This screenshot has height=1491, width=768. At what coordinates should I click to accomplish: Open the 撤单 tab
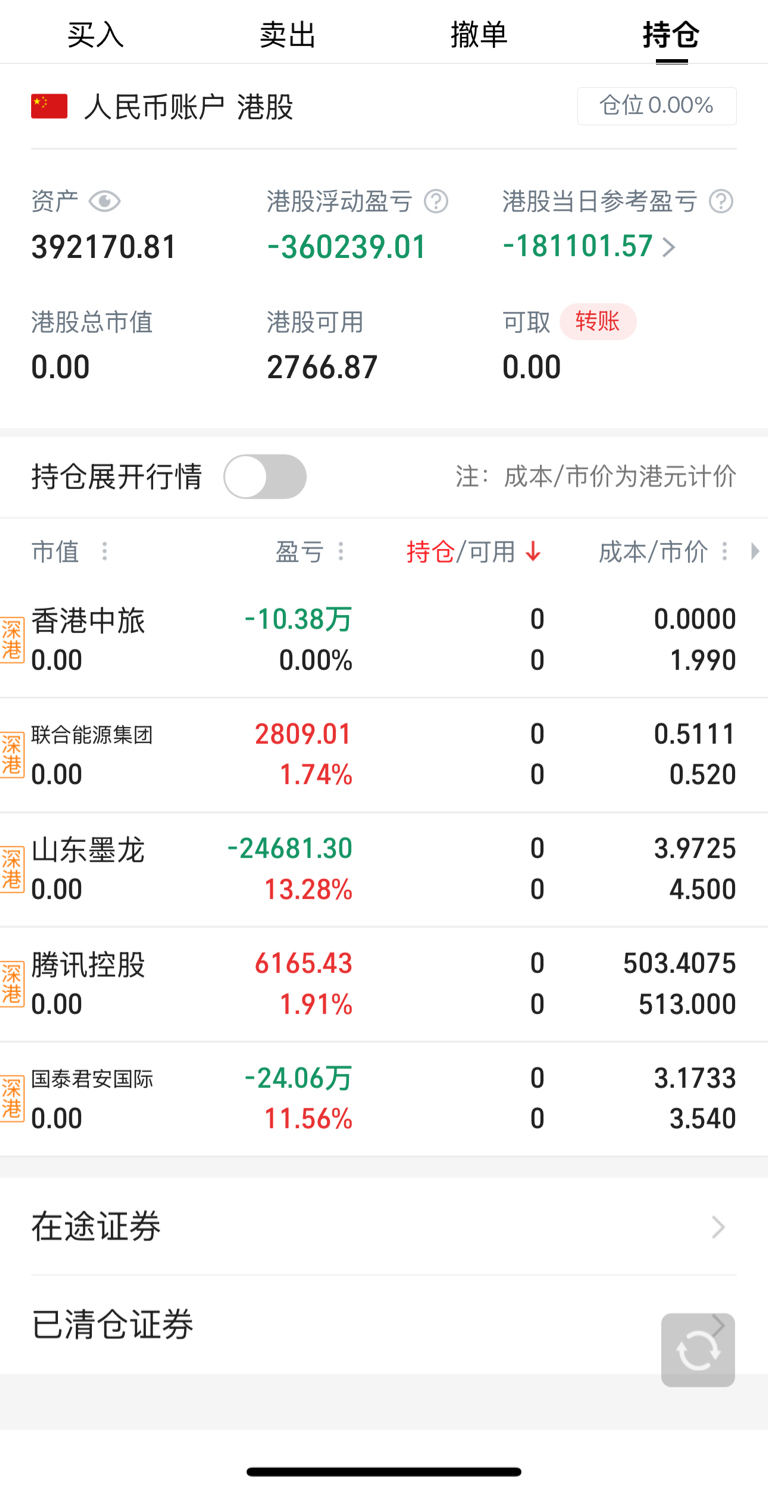[x=480, y=35]
